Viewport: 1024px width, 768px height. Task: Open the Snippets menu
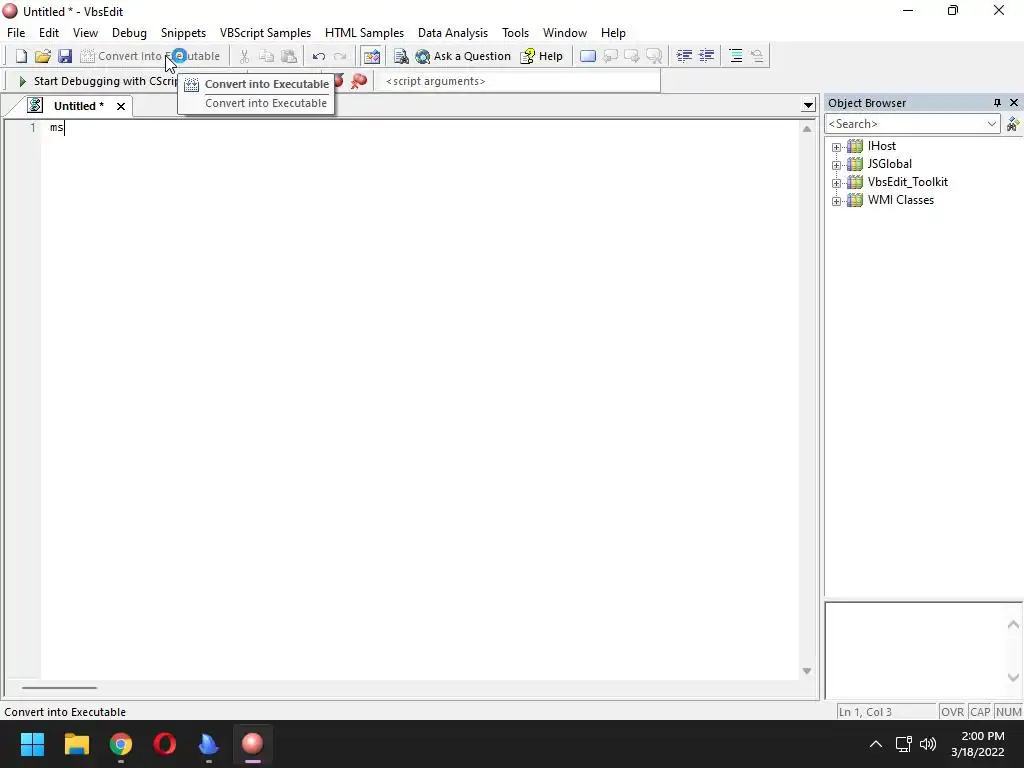pyautogui.click(x=184, y=33)
